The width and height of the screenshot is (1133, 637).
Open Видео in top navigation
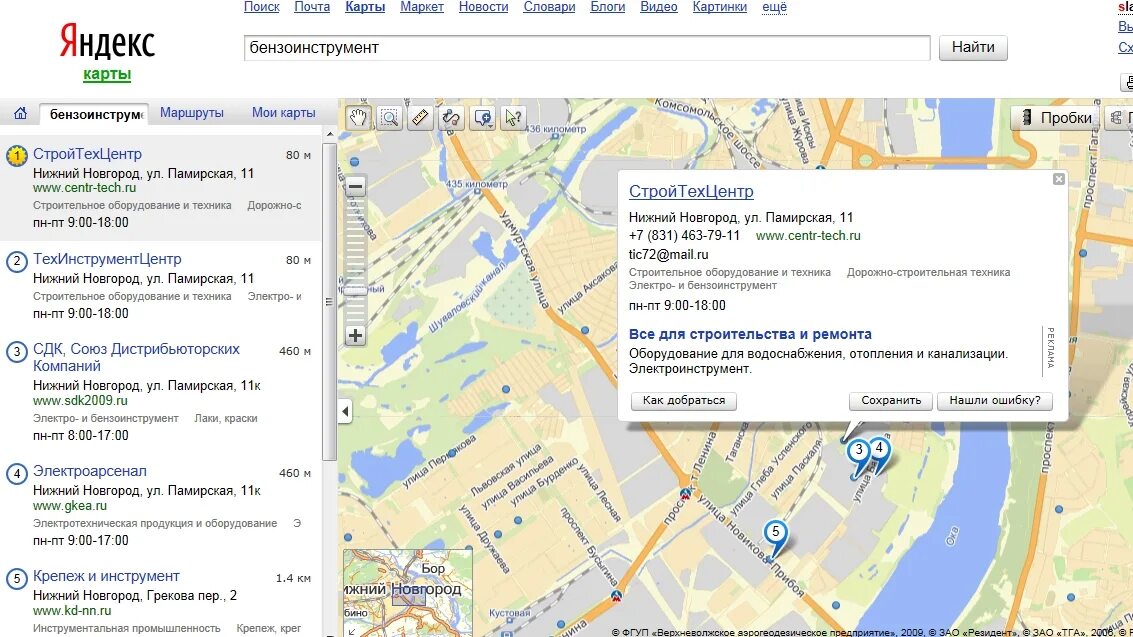click(x=659, y=6)
